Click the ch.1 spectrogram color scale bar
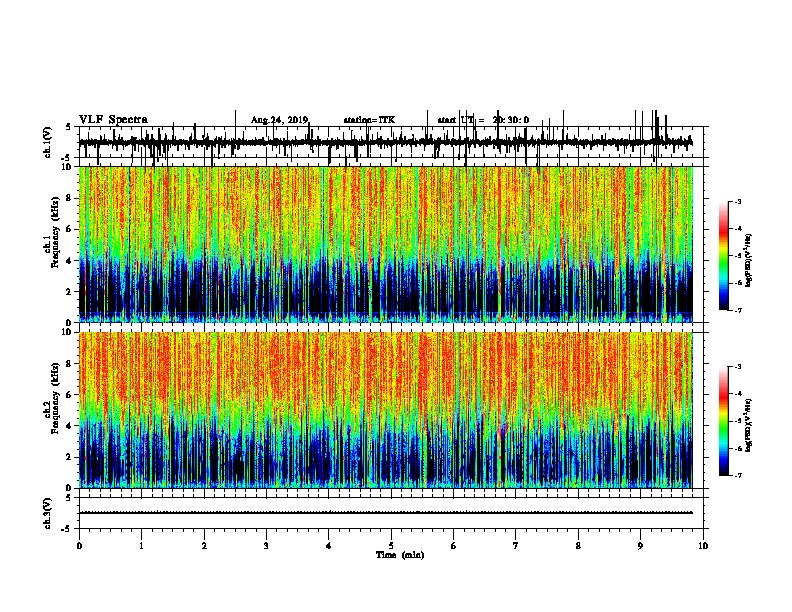Image resolution: width=792 pixels, height=612 pixels. pyautogui.click(x=723, y=256)
